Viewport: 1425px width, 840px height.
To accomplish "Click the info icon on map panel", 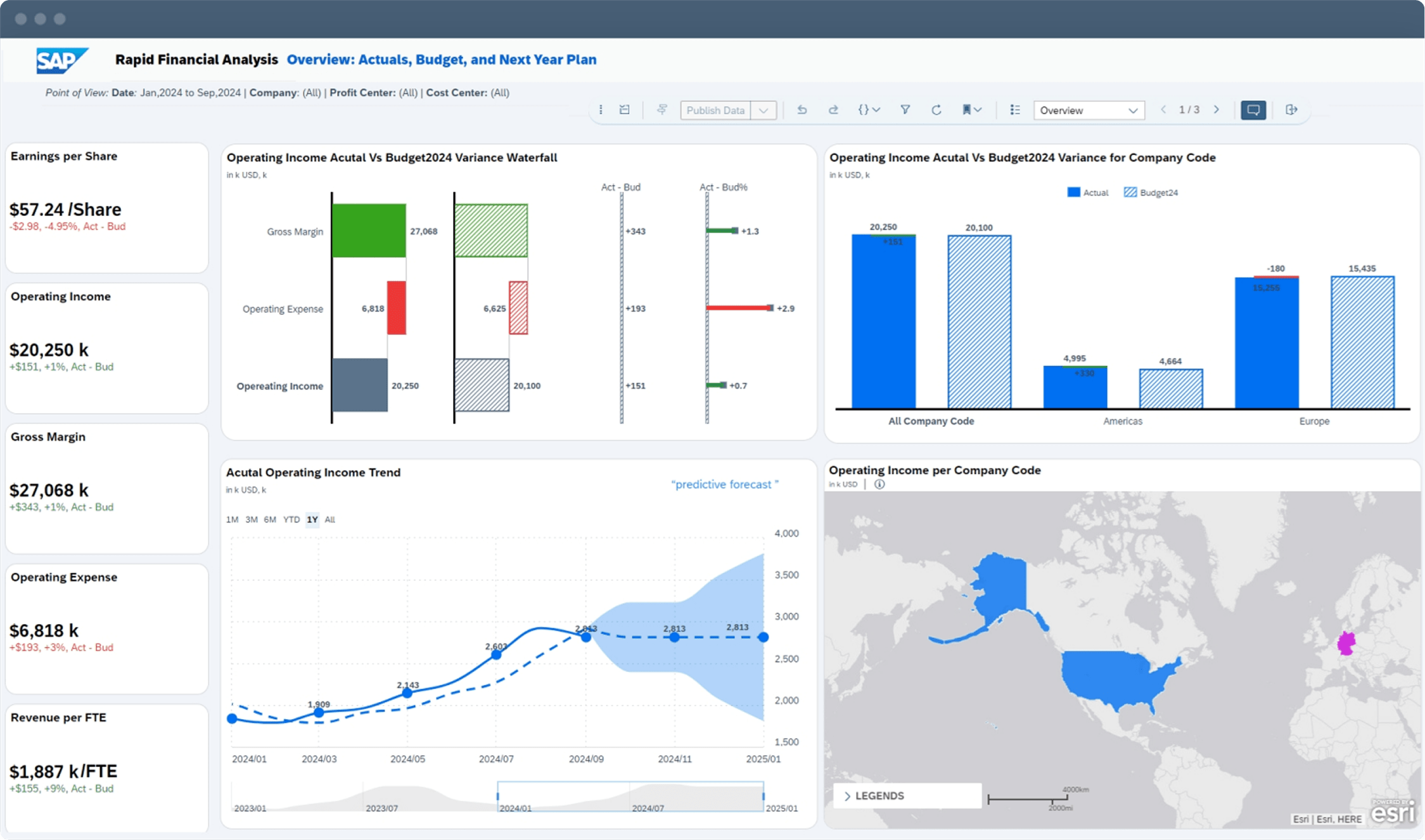I will tap(879, 484).
